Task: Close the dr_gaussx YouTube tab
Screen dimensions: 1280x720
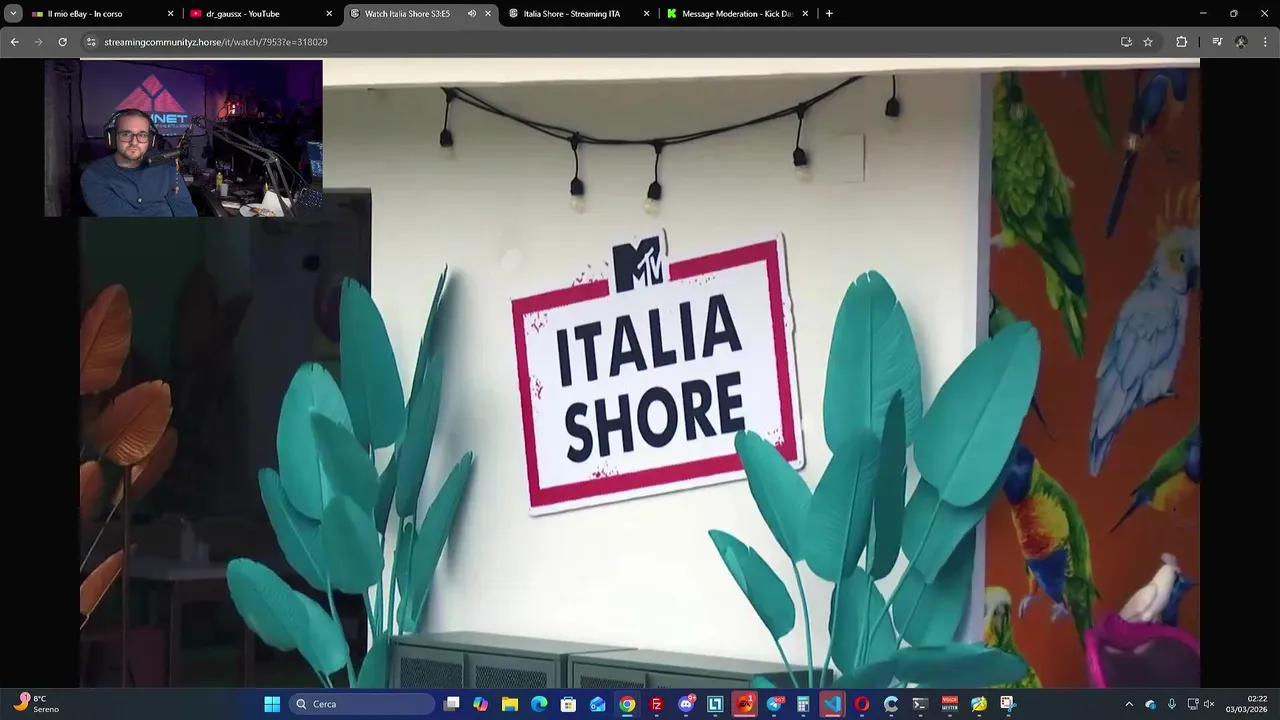Action: pyautogui.click(x=329, y=14)
